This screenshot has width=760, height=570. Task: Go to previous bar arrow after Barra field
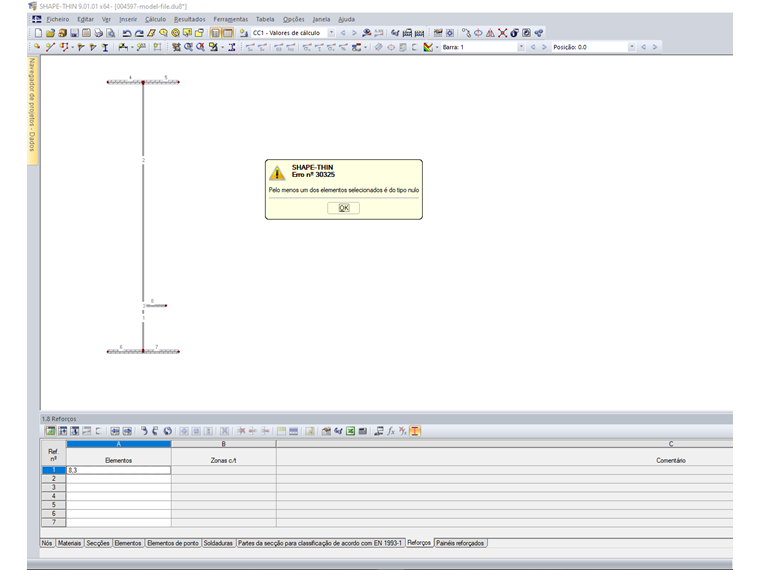[x=533, y=47]
